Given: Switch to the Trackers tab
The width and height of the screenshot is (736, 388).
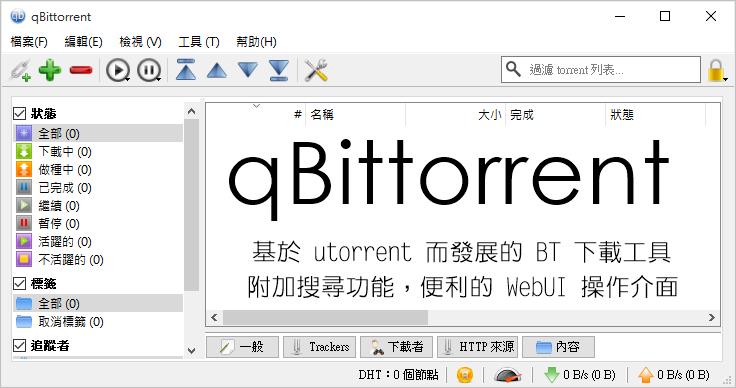Looking at the screenshot, I should 320,347.
